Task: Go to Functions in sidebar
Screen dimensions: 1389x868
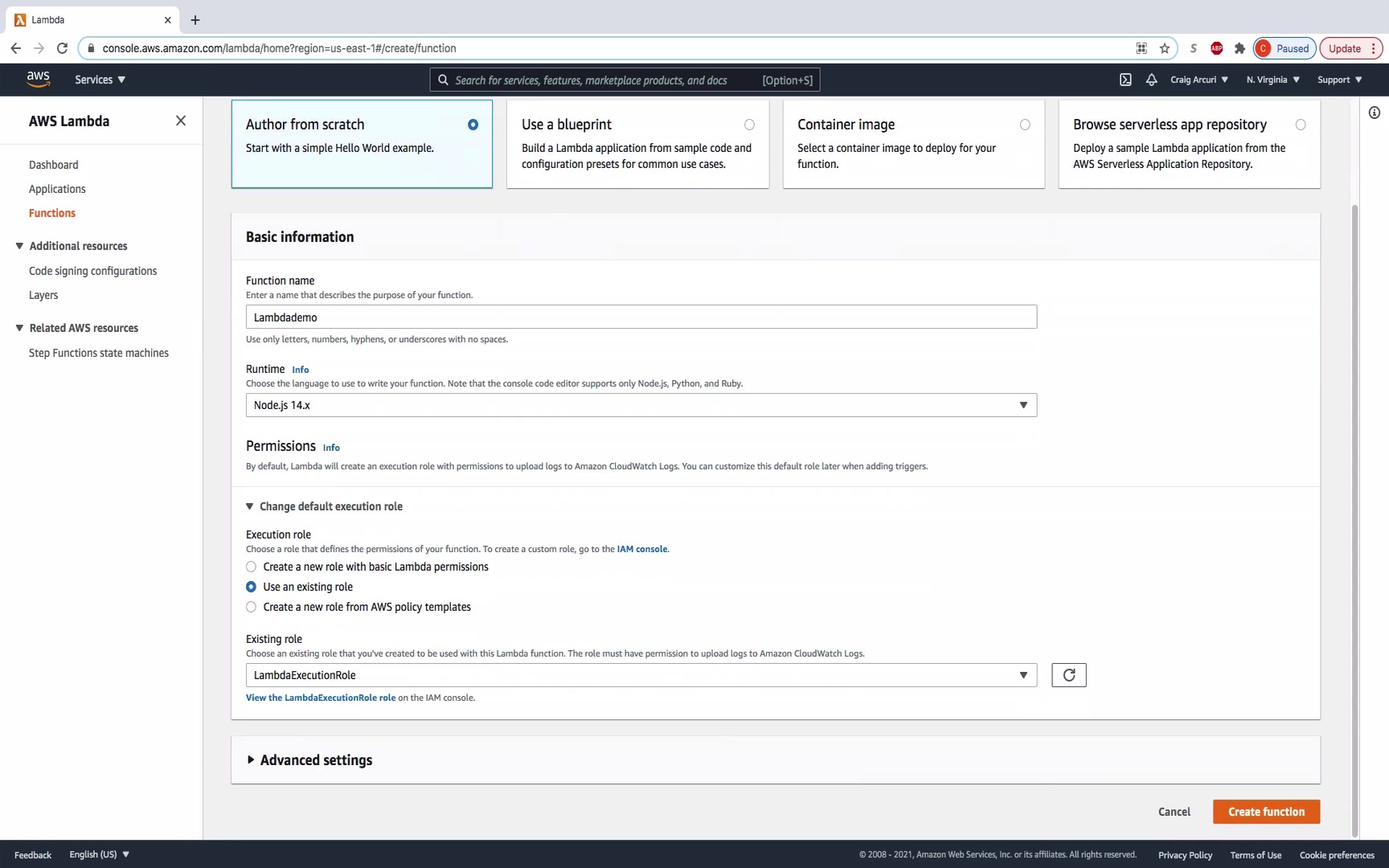Action: click(x=52, y=213)
